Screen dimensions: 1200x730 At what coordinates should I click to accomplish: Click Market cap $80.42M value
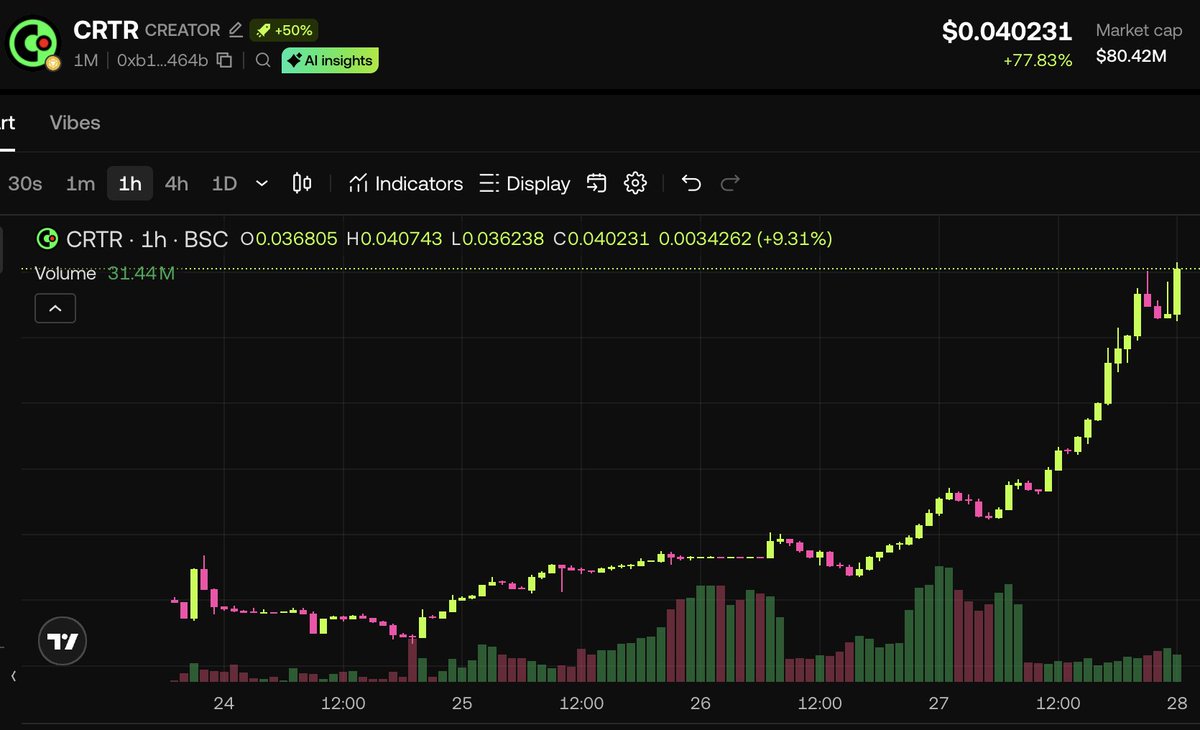point(1131,56)
